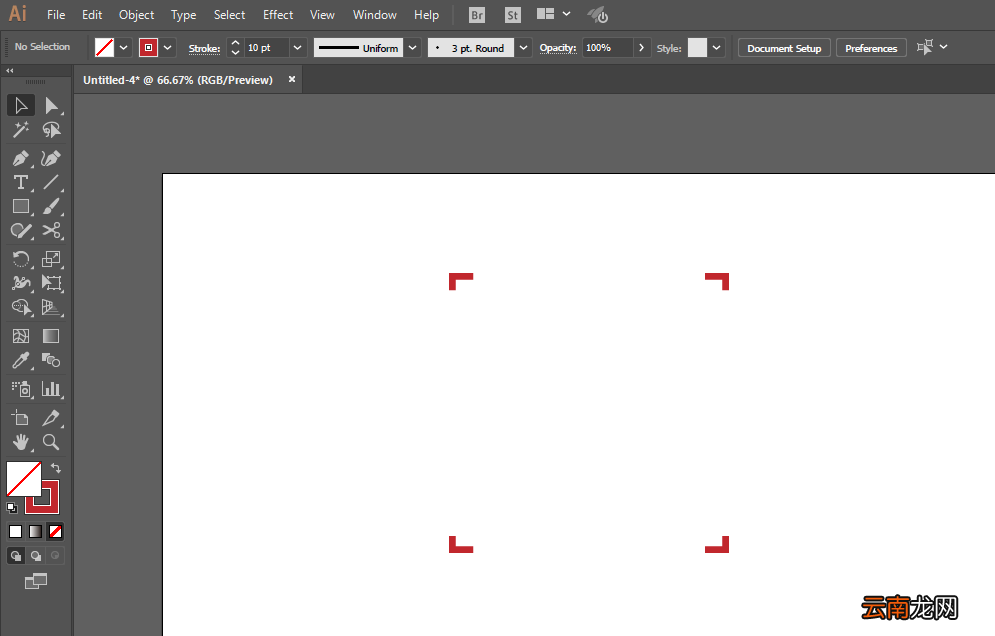The width and height of the screenshot is (995, 636).
Task: Pick the Magic Wand tool
Action: point(21,129)
